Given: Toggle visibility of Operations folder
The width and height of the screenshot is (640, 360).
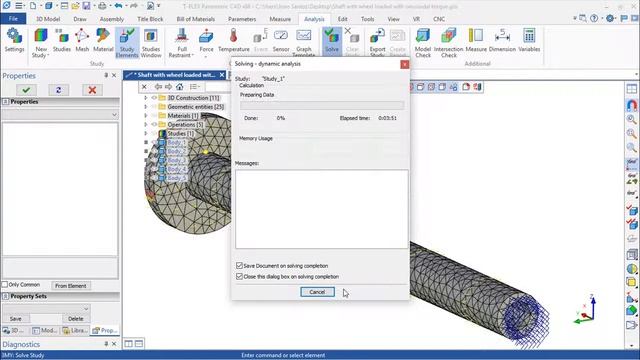Looking at the screenshot, I should point(154,124).
